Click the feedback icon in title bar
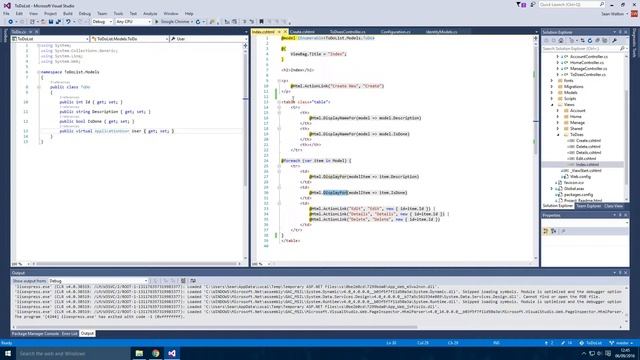Viewport: 640px width, 360px height. pos(533,4)
